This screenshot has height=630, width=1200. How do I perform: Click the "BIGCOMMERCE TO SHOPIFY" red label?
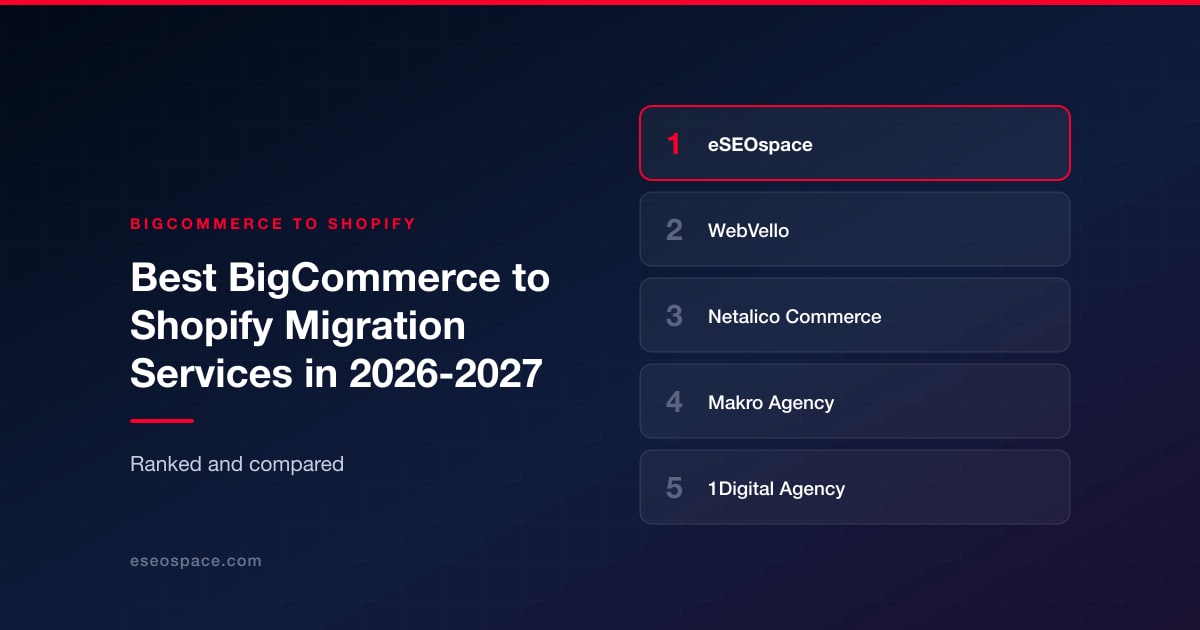[x=273, y=224]
